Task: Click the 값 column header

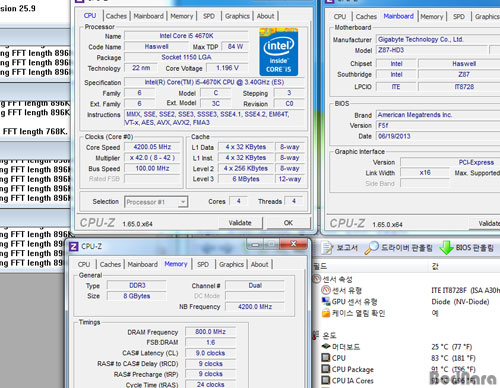Action: pos(435,266)
